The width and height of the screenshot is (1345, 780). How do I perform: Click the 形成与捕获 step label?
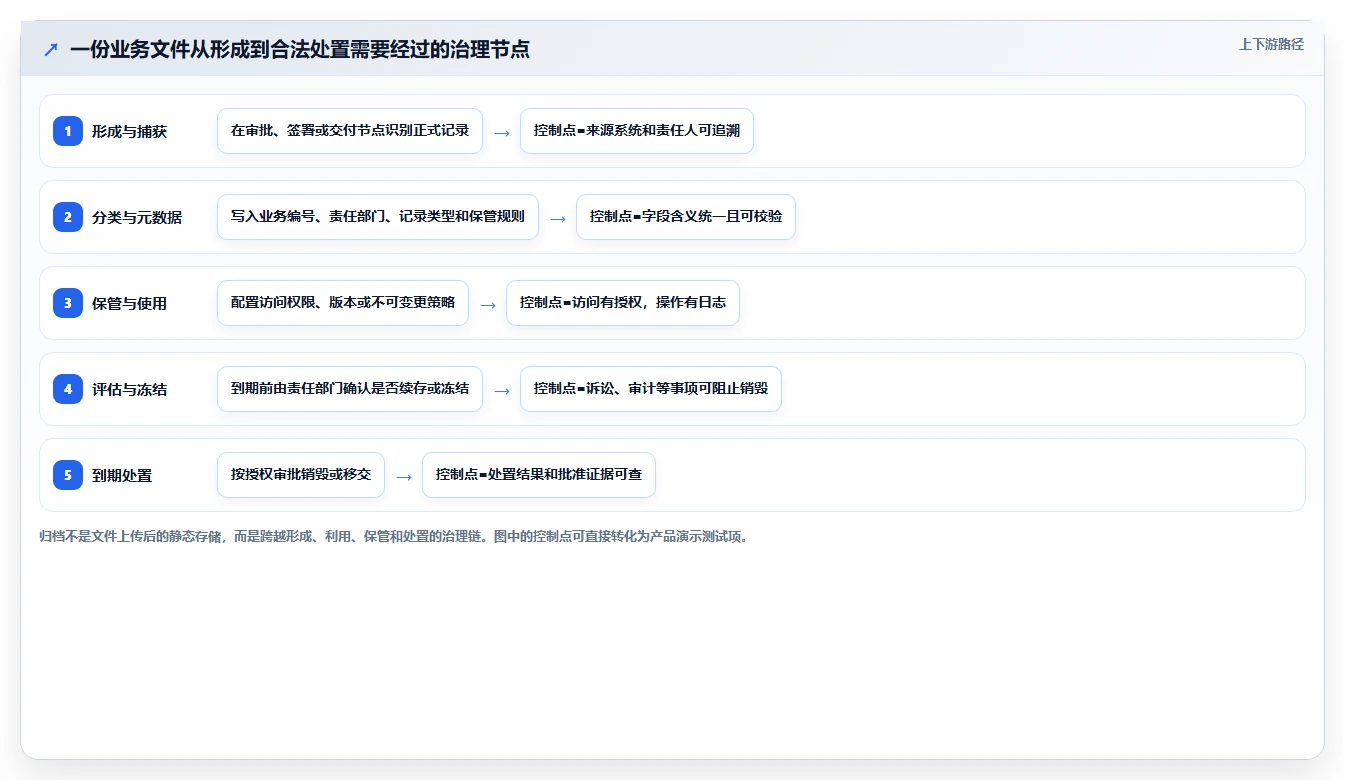[129, 131]
